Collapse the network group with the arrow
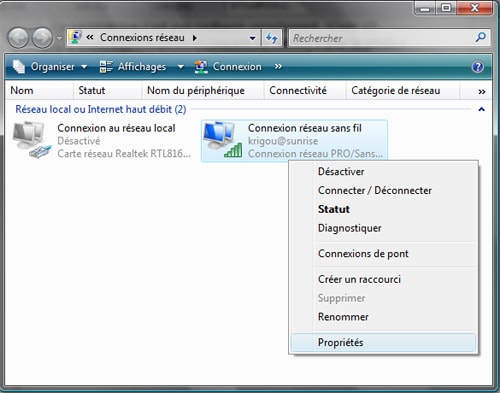The height and width of the screenshot is (393, 500). [481, 109]
